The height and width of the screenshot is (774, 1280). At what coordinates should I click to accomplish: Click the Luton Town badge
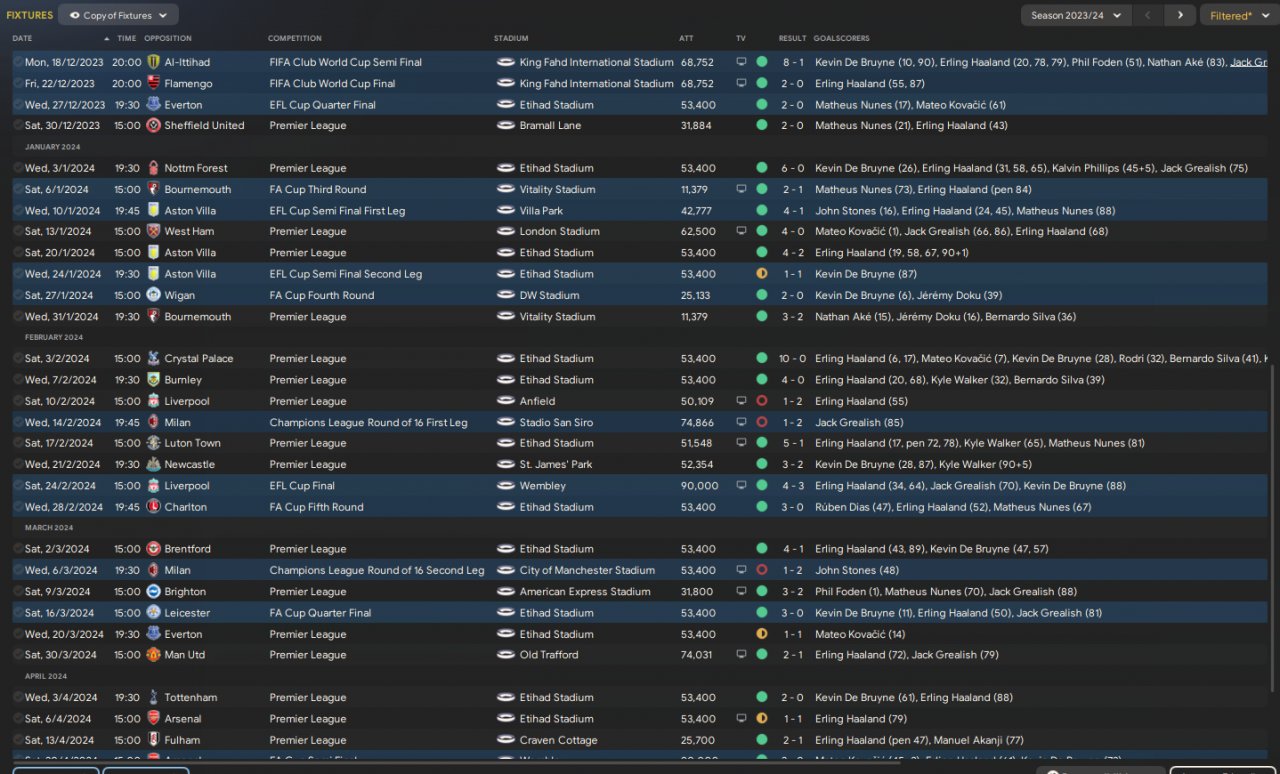[153, 444]
